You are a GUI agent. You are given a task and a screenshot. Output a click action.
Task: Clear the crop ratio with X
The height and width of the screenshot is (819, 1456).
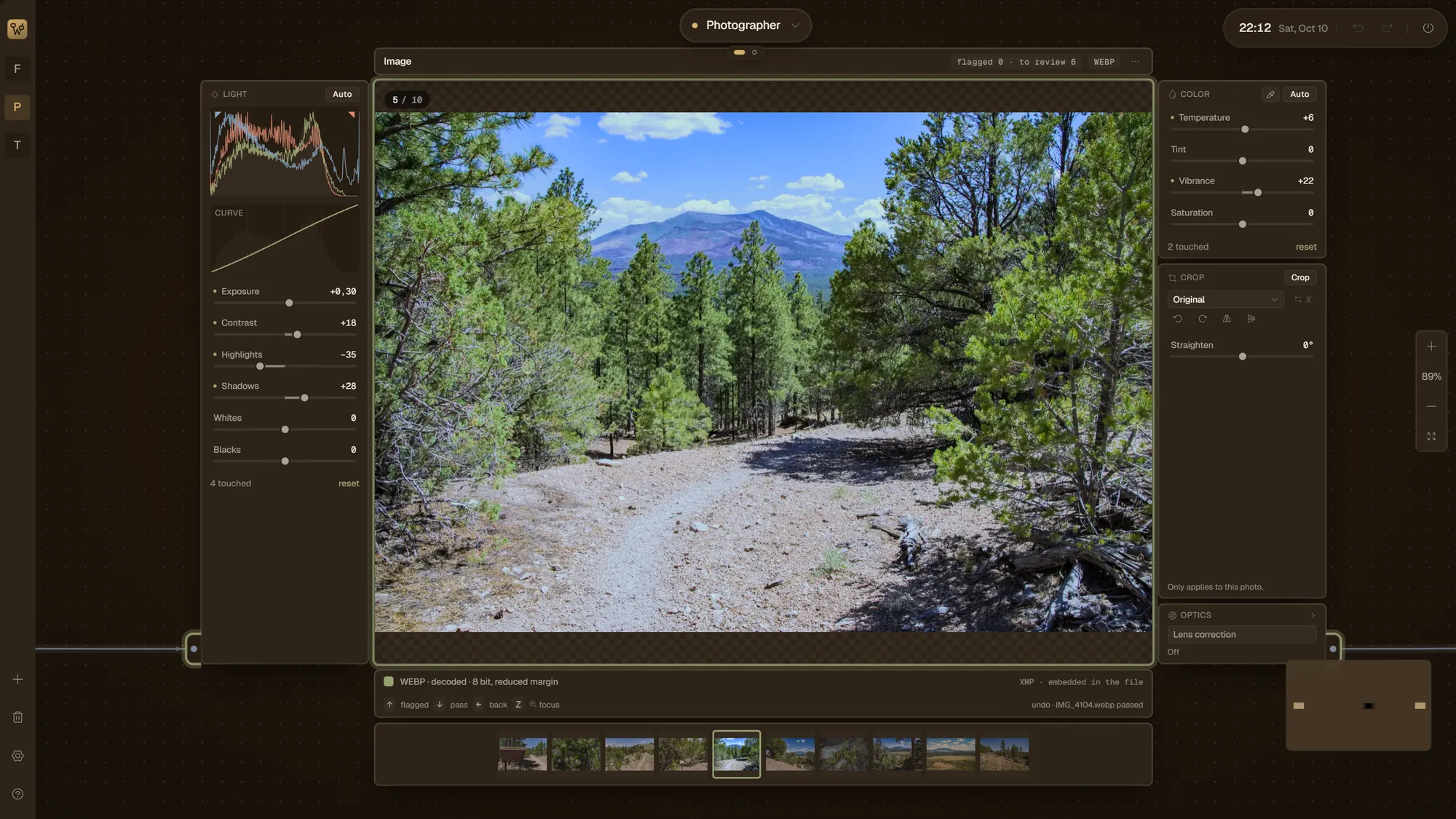(1308, 300)
